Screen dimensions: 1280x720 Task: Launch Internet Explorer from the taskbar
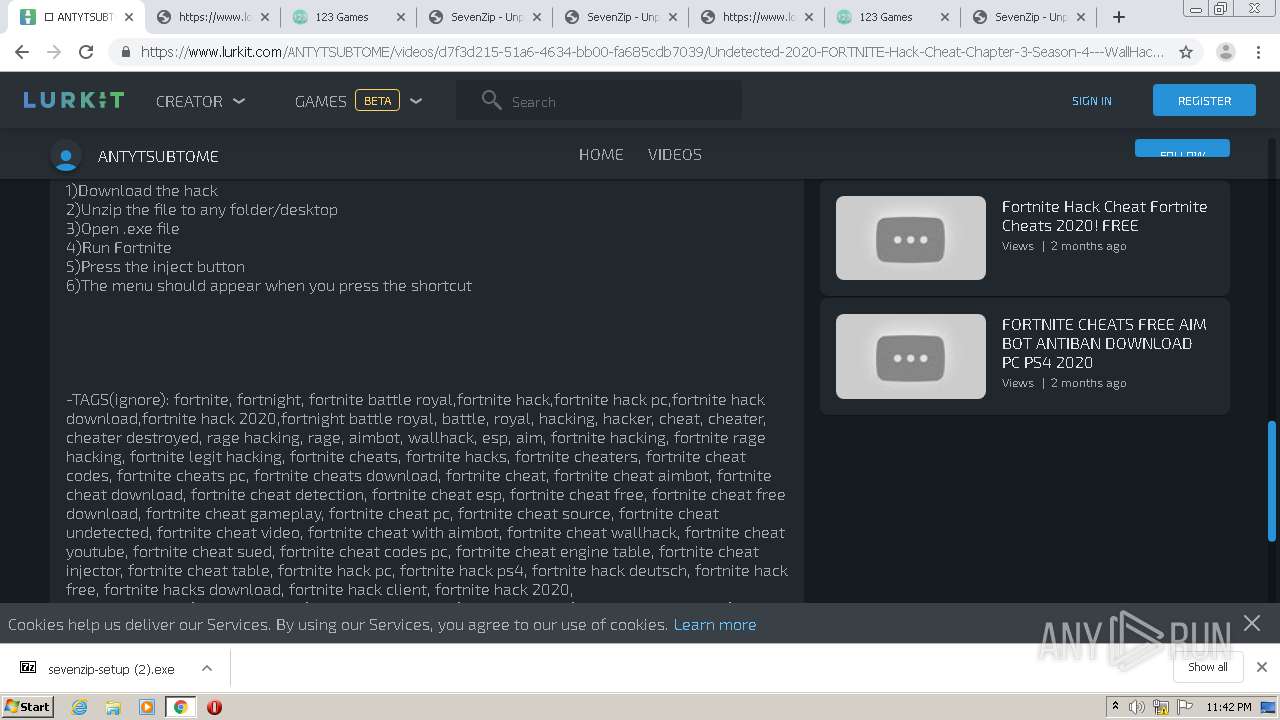pyautogui.click(x=80, y=707)
